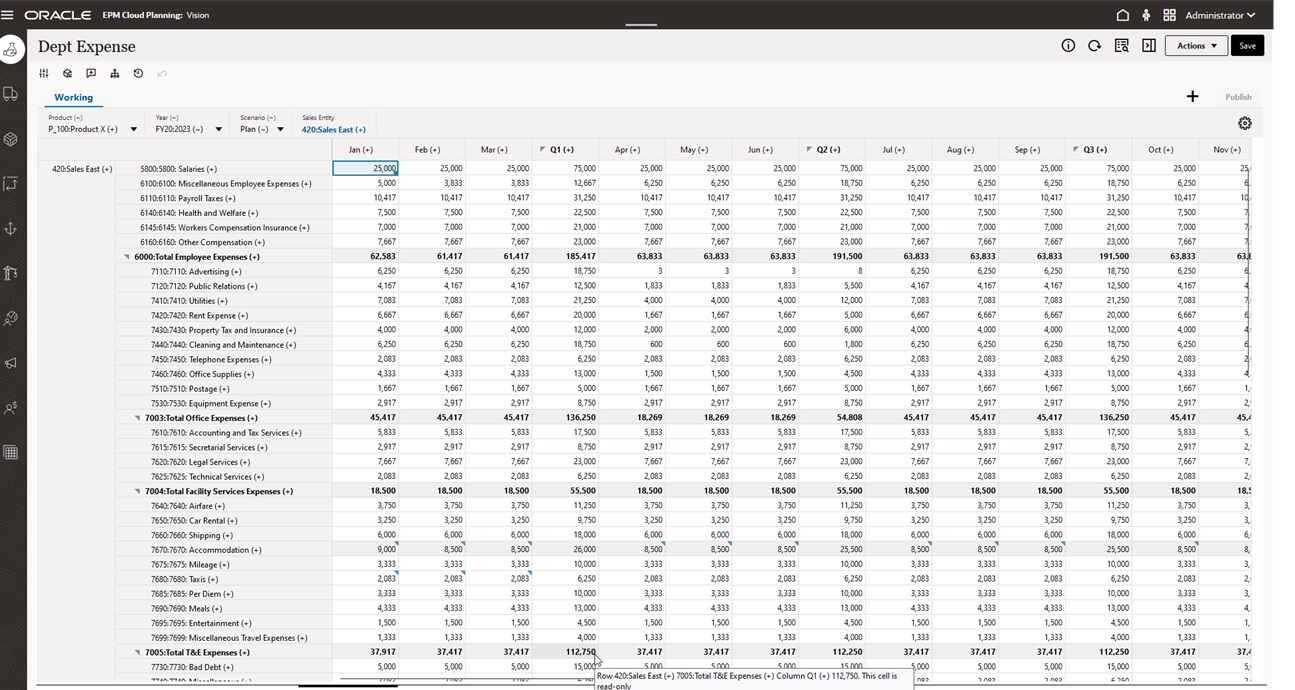Click the 420:Sales East entity link
The width and height of the screenshot is (1295, 690).
tap(333, 129)
